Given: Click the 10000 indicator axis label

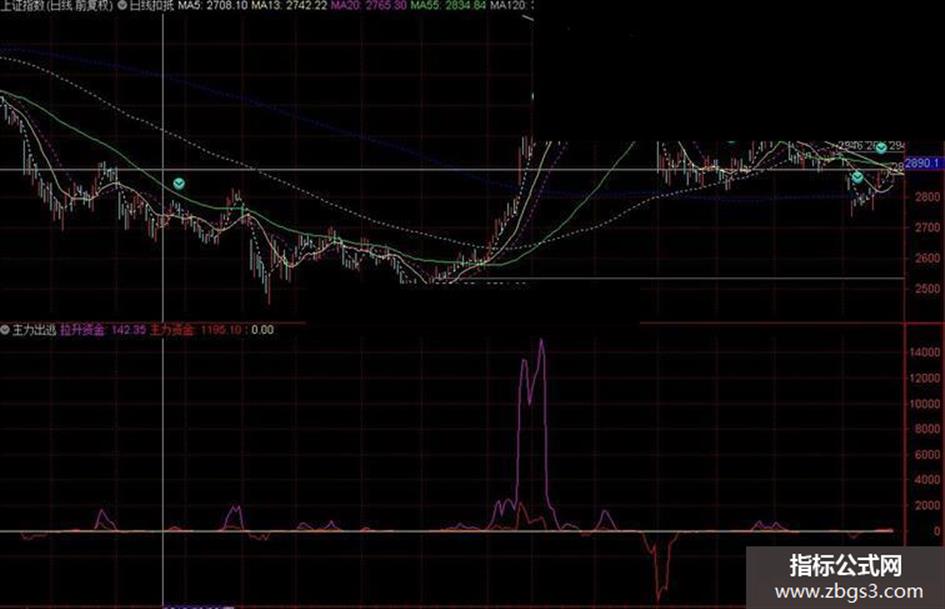Looking at the screenshot, I should tap(925, 403).
